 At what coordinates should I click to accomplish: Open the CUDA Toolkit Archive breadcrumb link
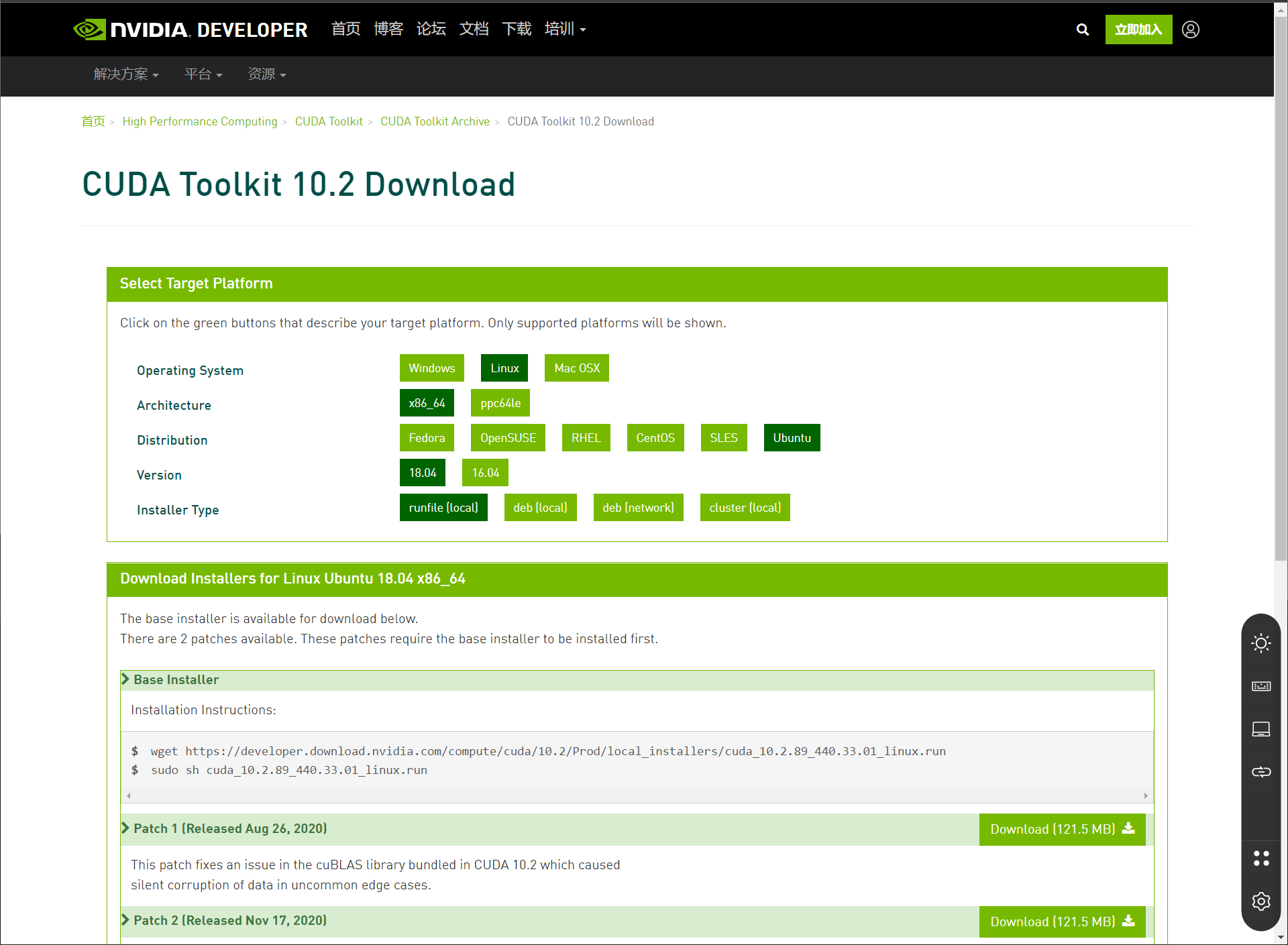point(435,121)
